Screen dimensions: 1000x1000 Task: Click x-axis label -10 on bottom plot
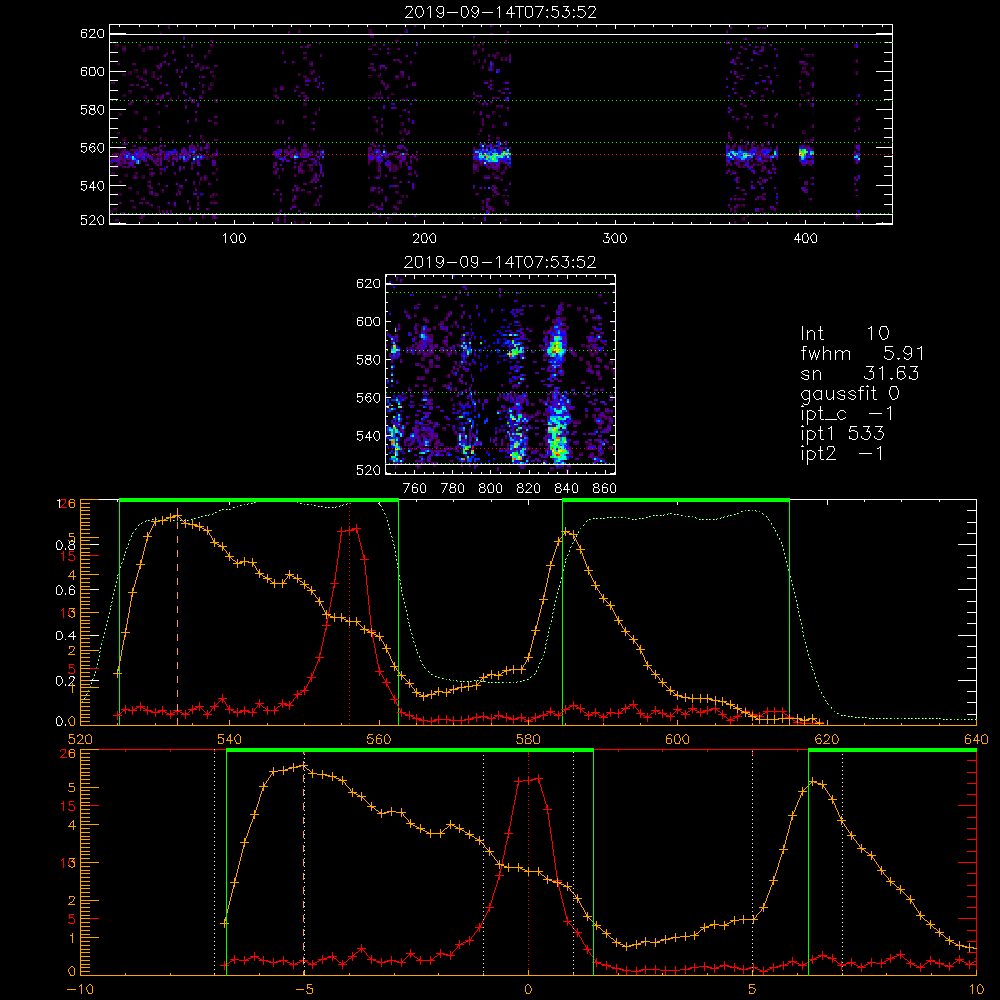pos(80,990)
